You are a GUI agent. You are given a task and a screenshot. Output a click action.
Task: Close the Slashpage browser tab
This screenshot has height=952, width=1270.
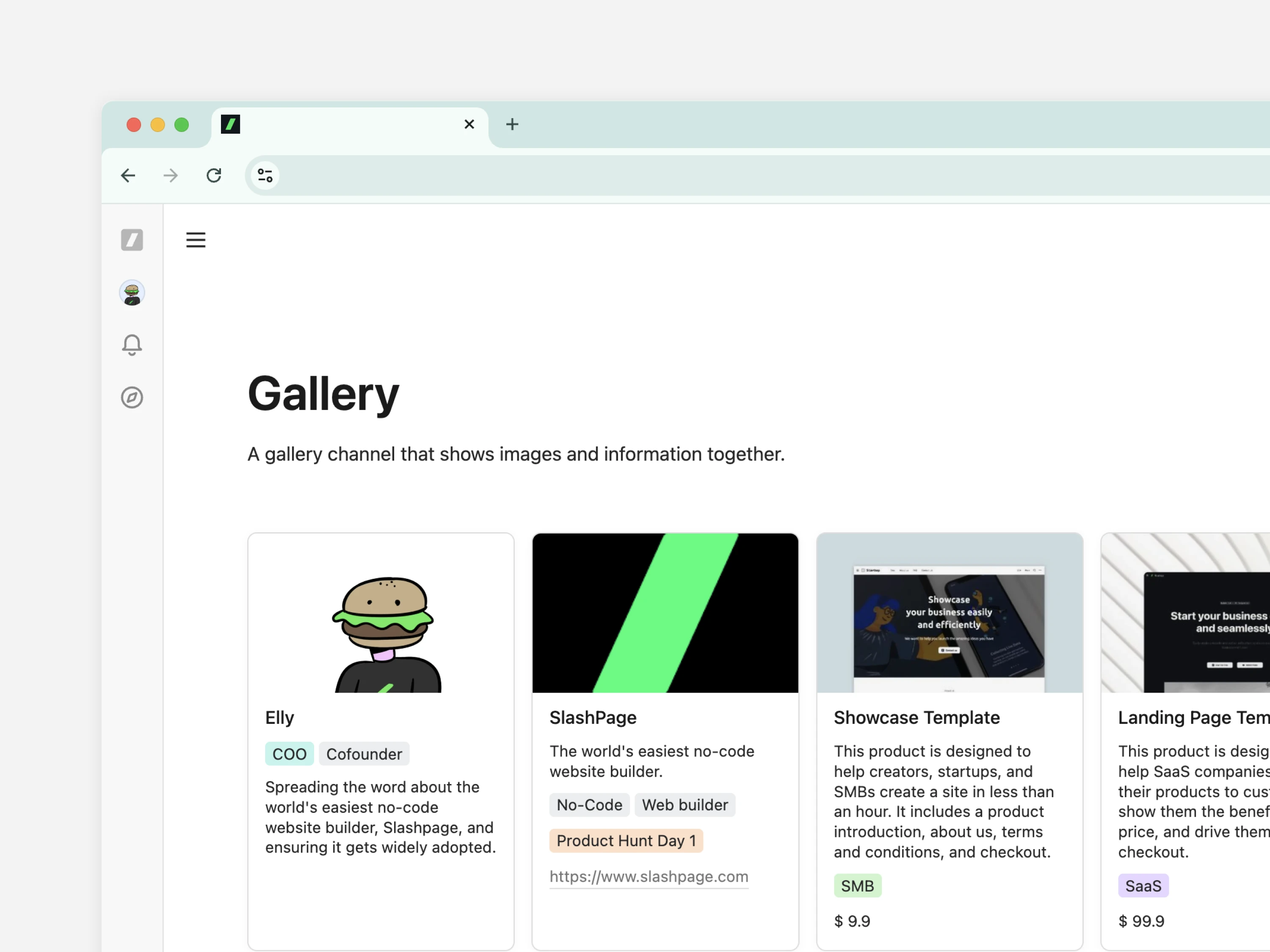(469, 124)
